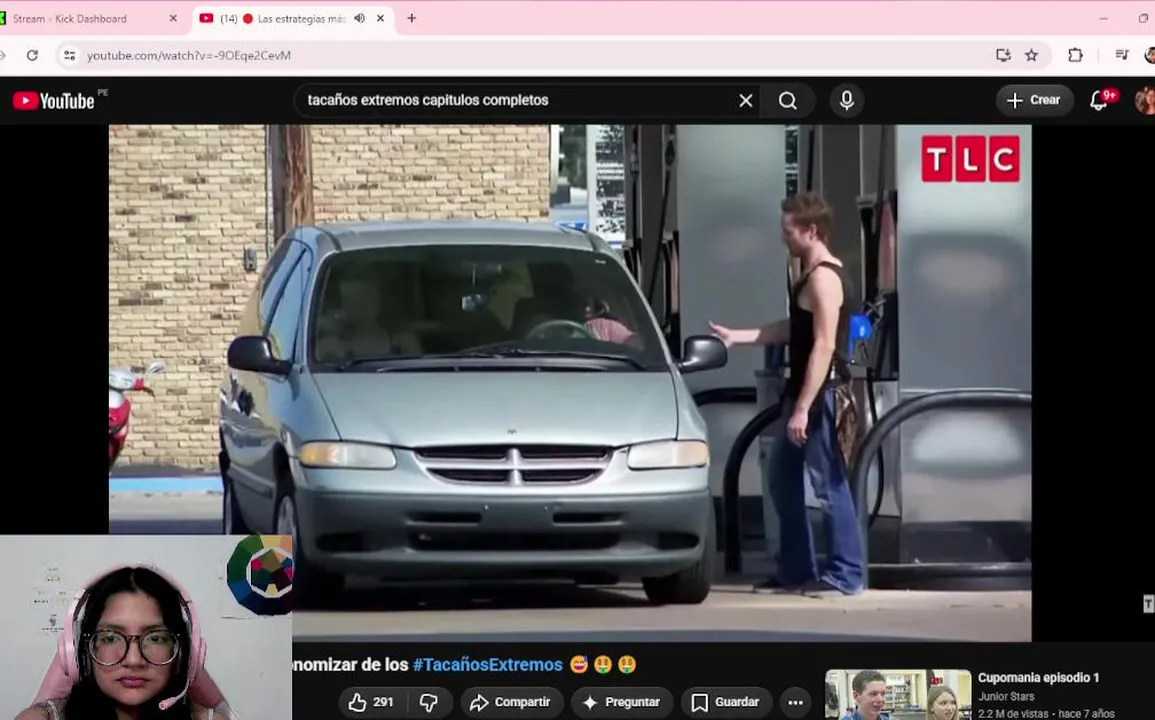The image size is (1155, 720).
Task: Open more actions three-dot menu
Action: point(796,702)
